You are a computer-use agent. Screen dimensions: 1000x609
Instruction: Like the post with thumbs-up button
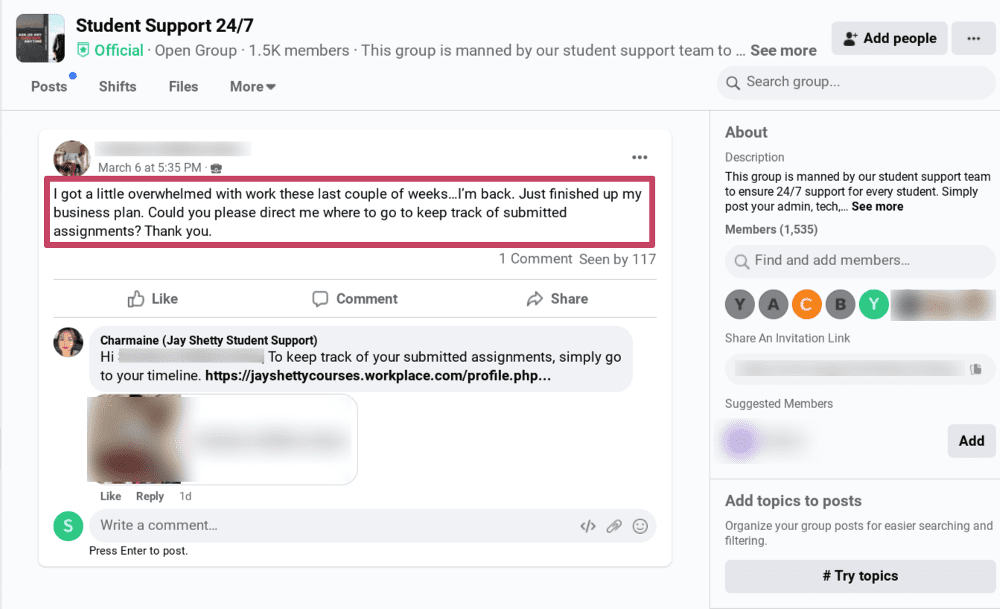pyautogui.click(x=152, y=299)
